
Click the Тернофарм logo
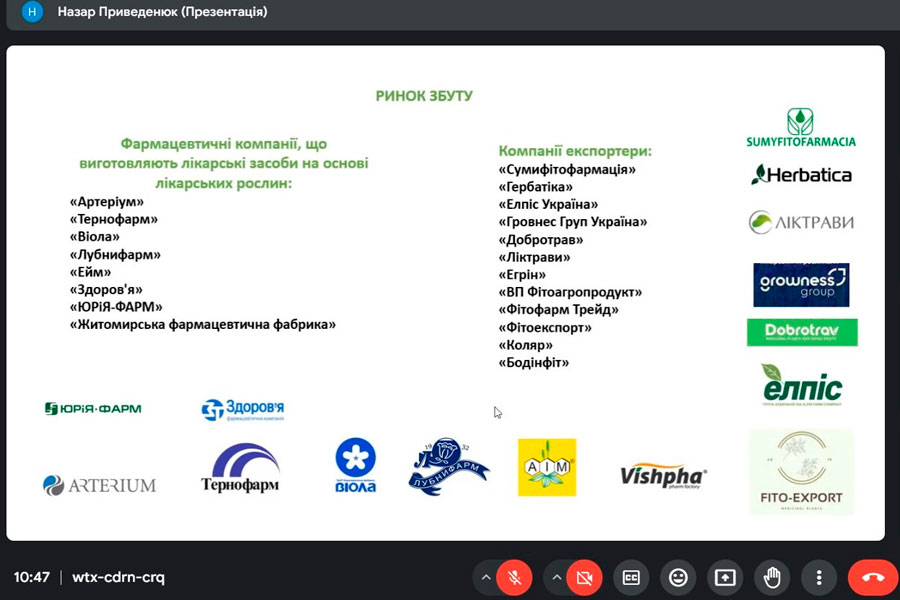coord(240,467)
